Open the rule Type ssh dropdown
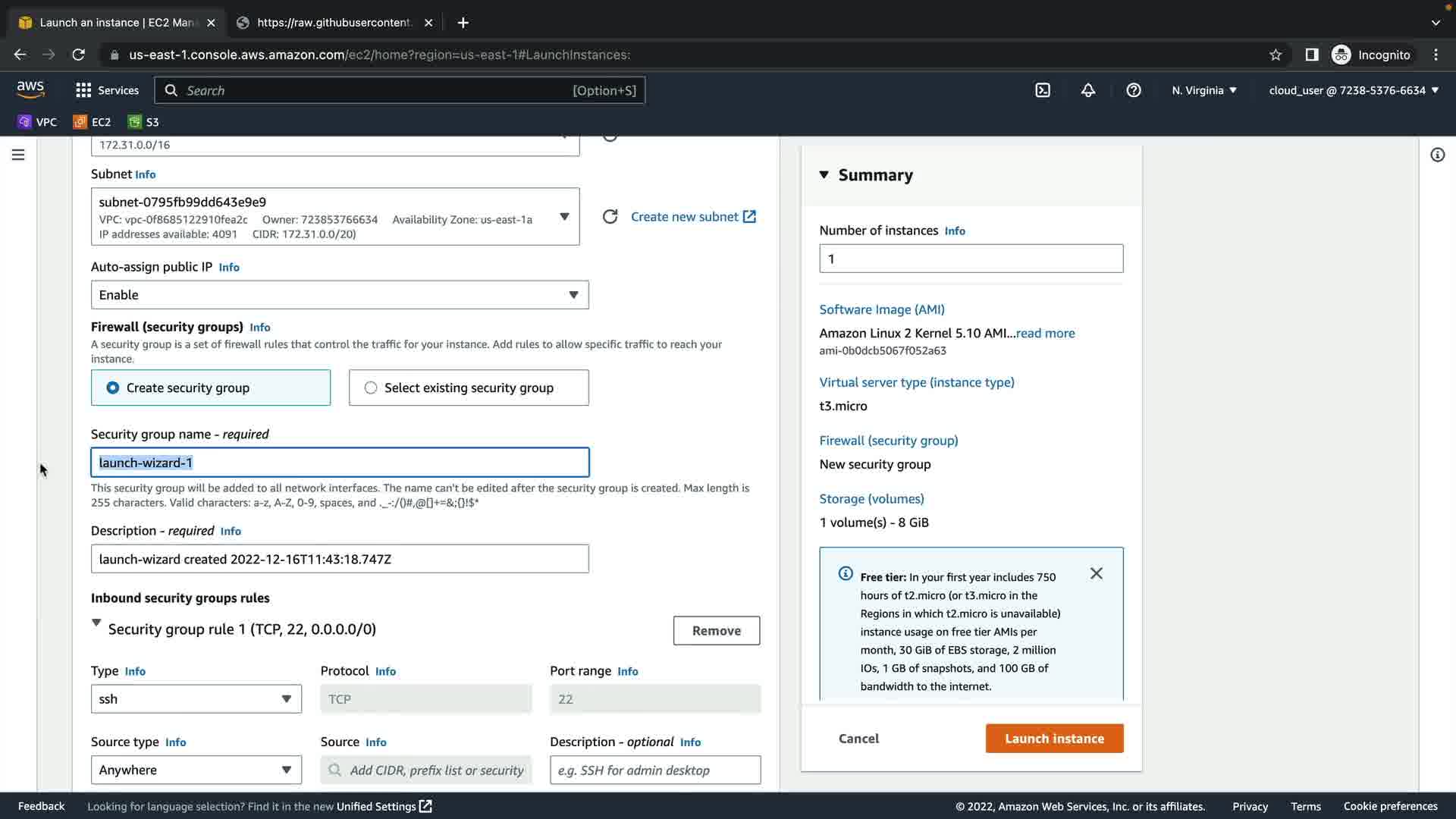The image size is (1456, 819). (196, 699)
